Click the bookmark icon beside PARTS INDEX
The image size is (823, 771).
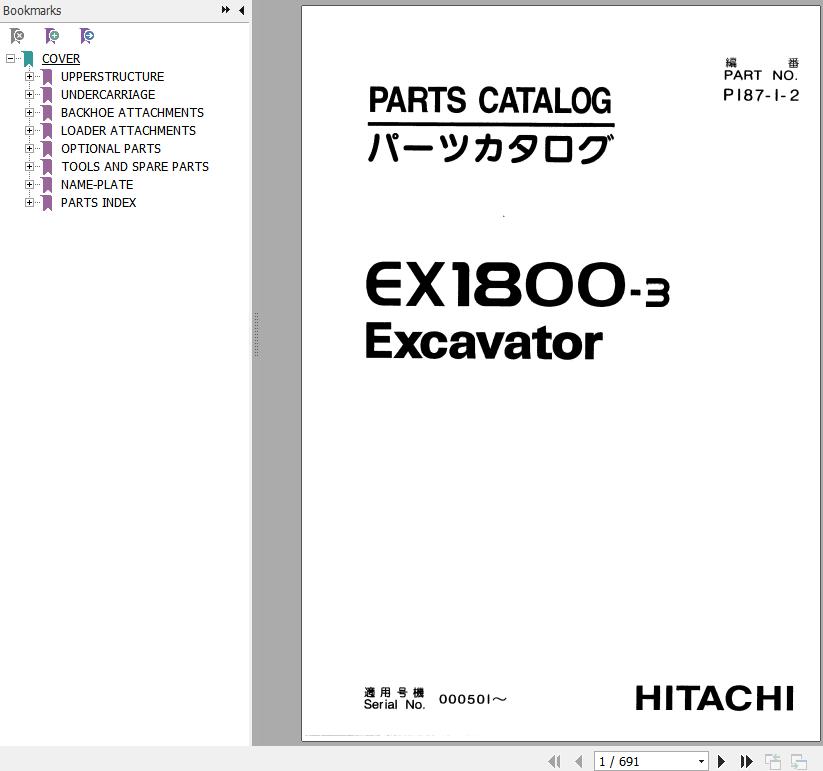[47, 203]
